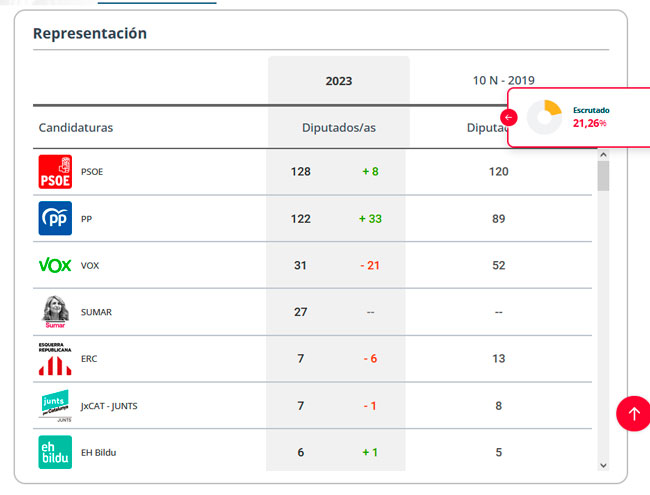650x495 pixels.
Task: Click the Diputados/as label under 2023
Action: (x=339, y=128)
